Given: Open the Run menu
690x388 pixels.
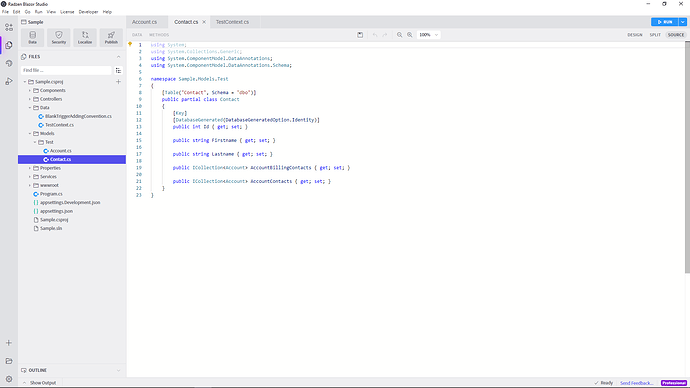Looking at the screenshot, I should [x=39, y=12].
